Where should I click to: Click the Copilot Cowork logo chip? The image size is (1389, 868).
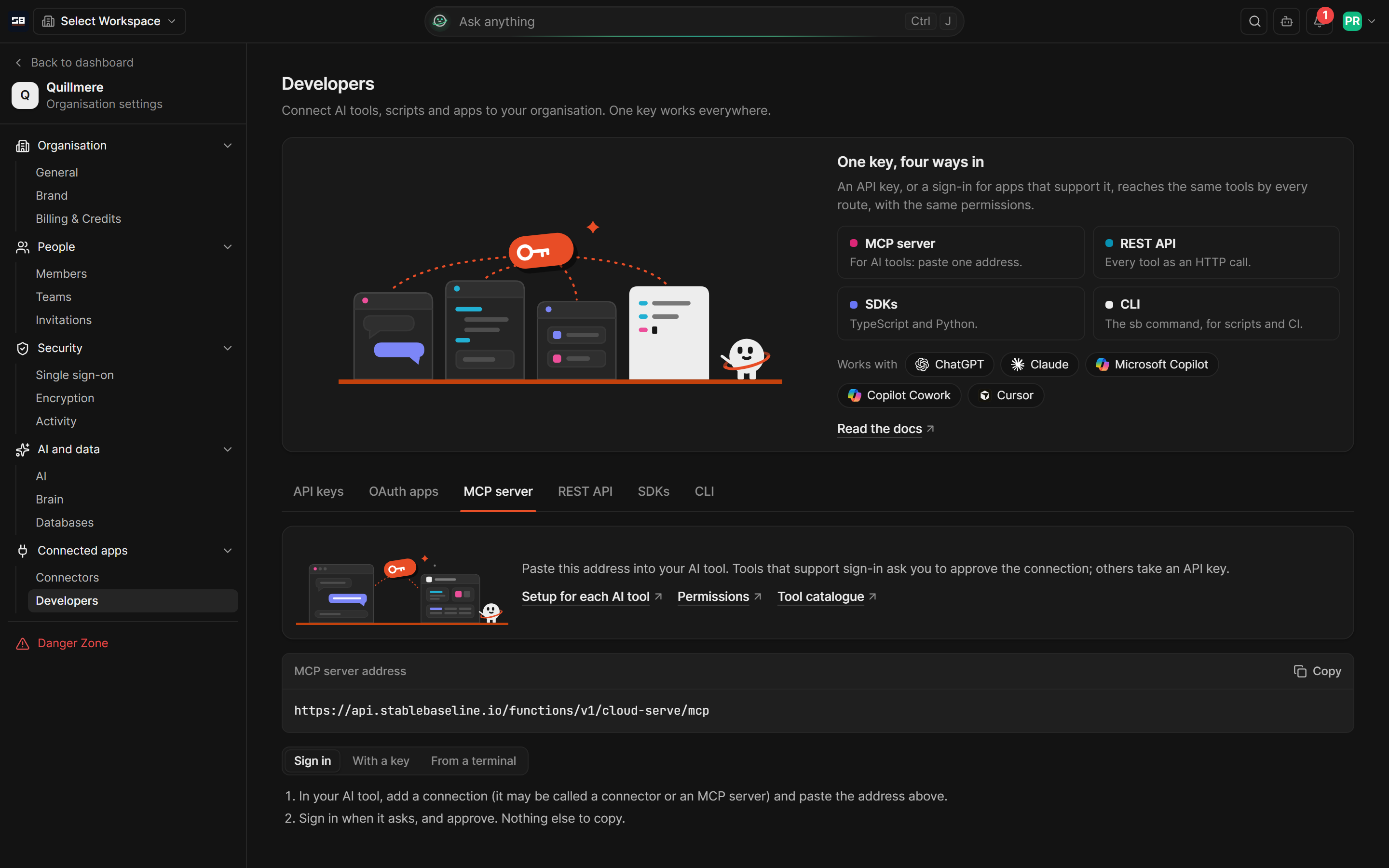point(899,395)
